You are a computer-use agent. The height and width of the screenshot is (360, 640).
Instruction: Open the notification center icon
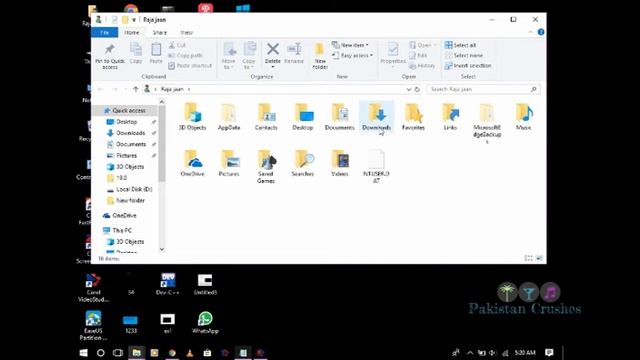549,353
